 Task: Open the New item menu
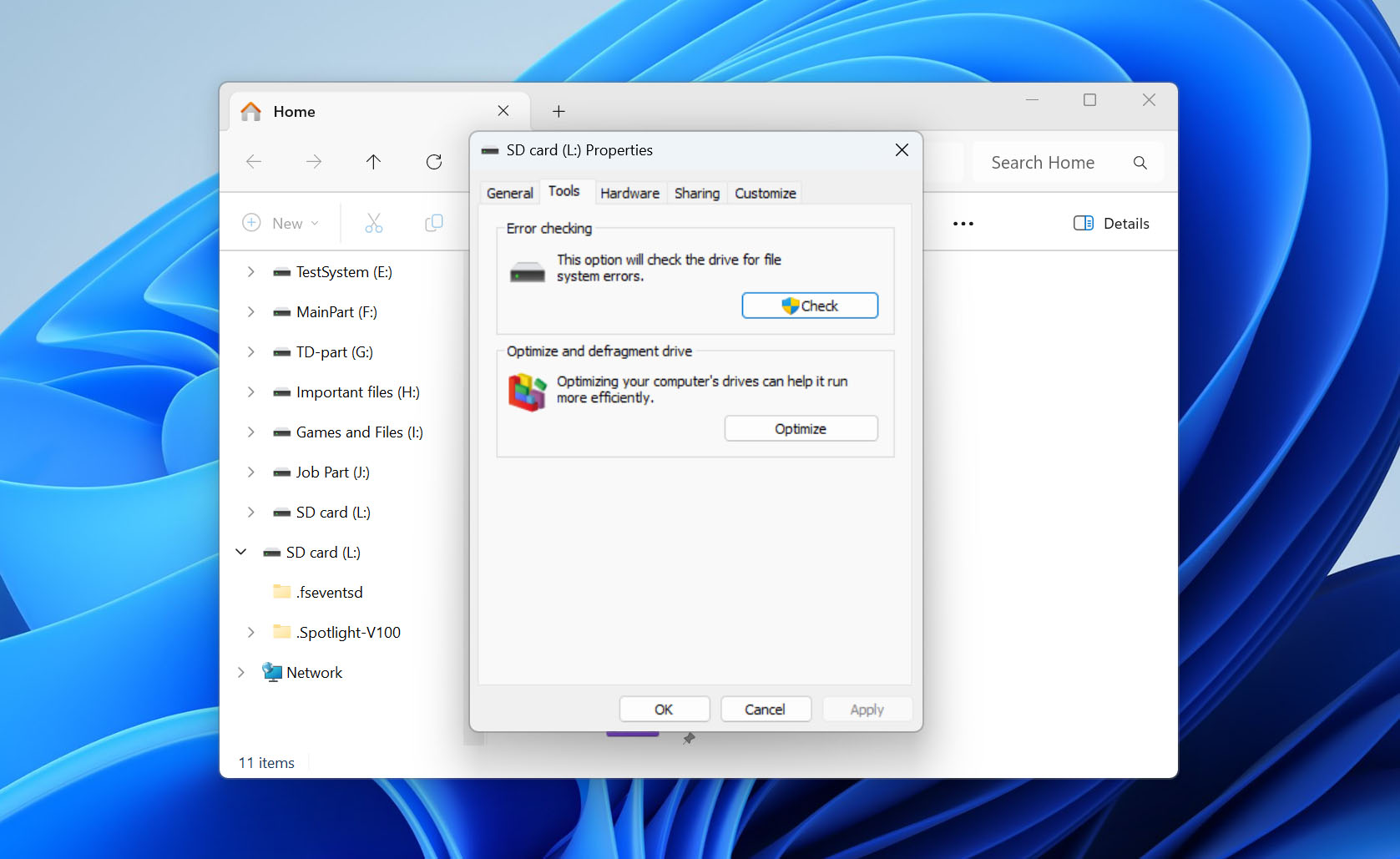(281, 223)
